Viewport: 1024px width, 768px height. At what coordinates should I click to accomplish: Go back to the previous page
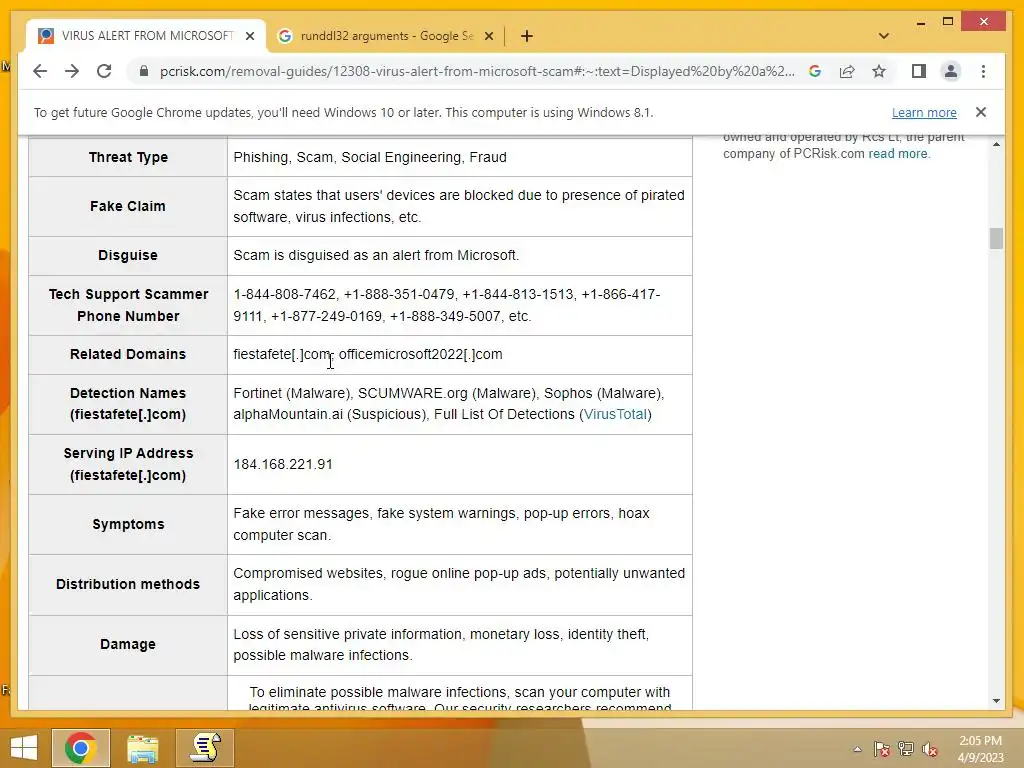coord(40,71)
